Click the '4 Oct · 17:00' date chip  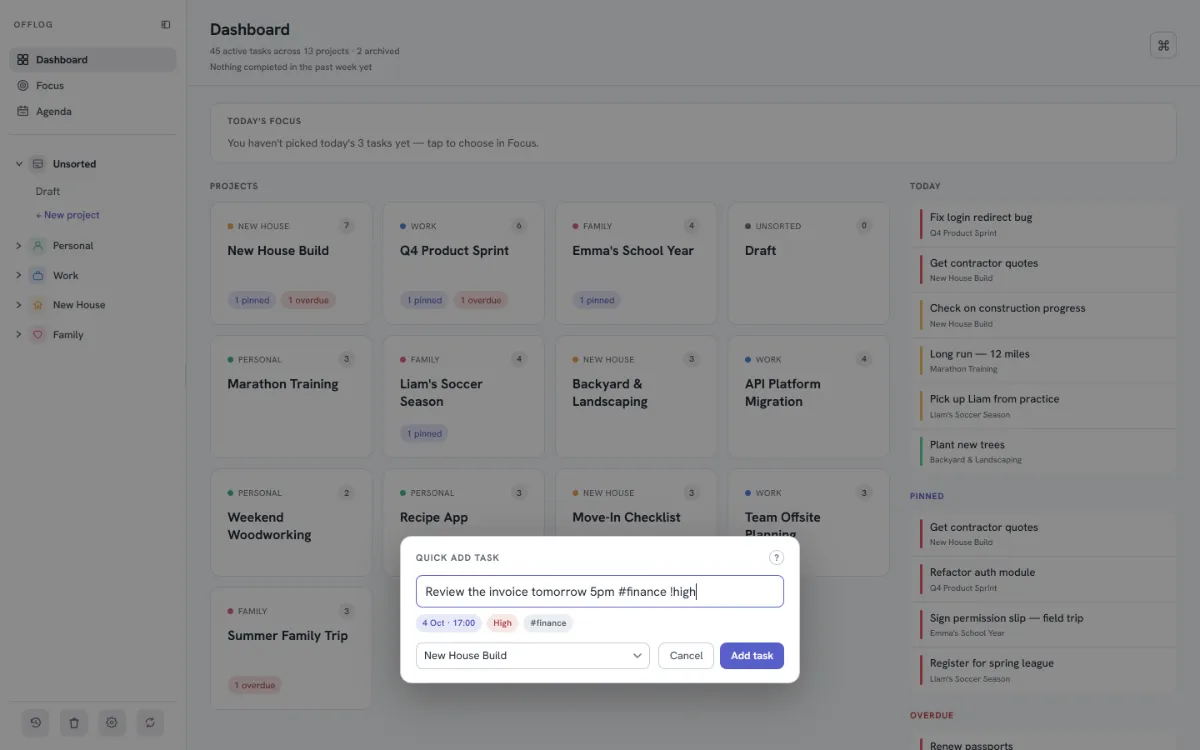coord(449,623)
